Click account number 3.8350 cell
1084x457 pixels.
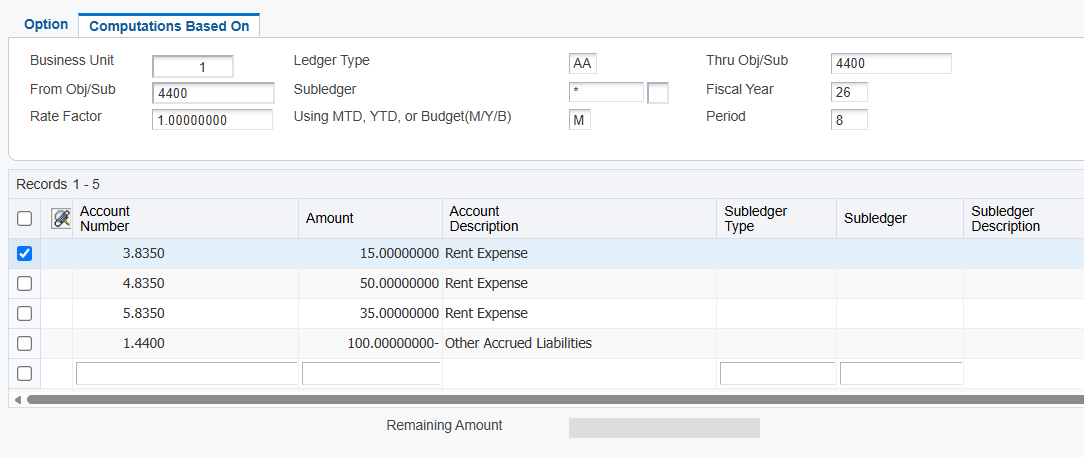click(x=185, y=254)
